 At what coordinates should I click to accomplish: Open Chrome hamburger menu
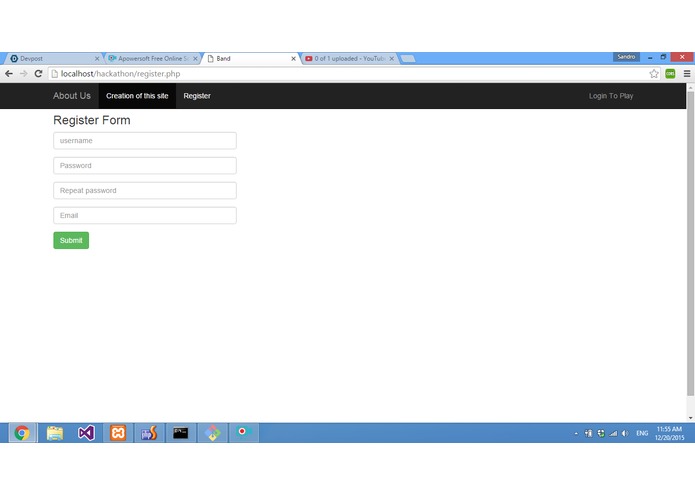(x=687, y=74)
